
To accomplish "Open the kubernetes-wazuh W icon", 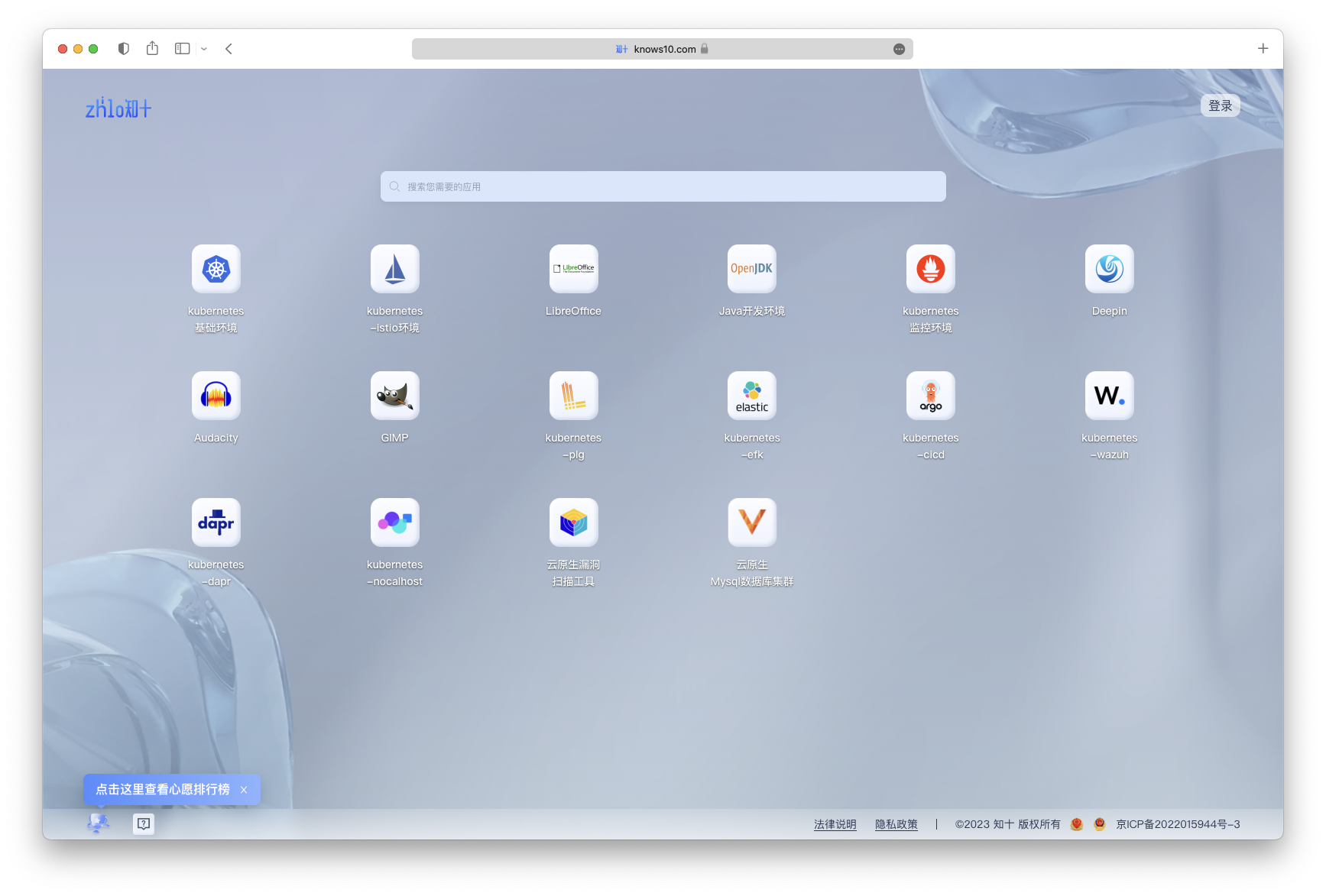I will point(1110,396).
